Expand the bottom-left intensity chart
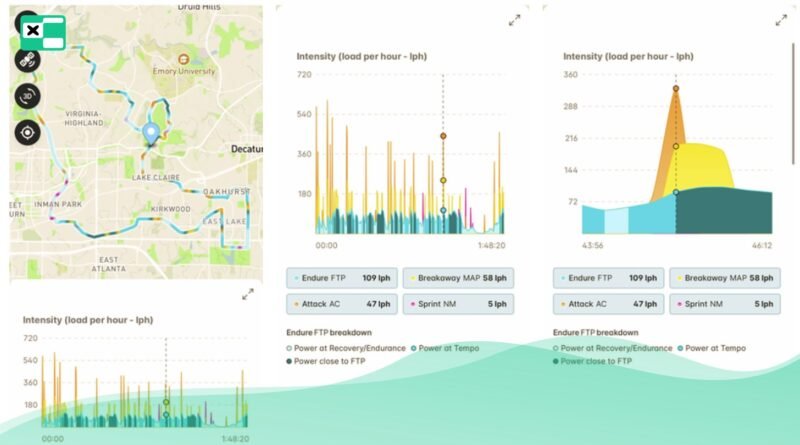Image resolution: width=800 pixels, height=445 pixels. coord(248,294)
